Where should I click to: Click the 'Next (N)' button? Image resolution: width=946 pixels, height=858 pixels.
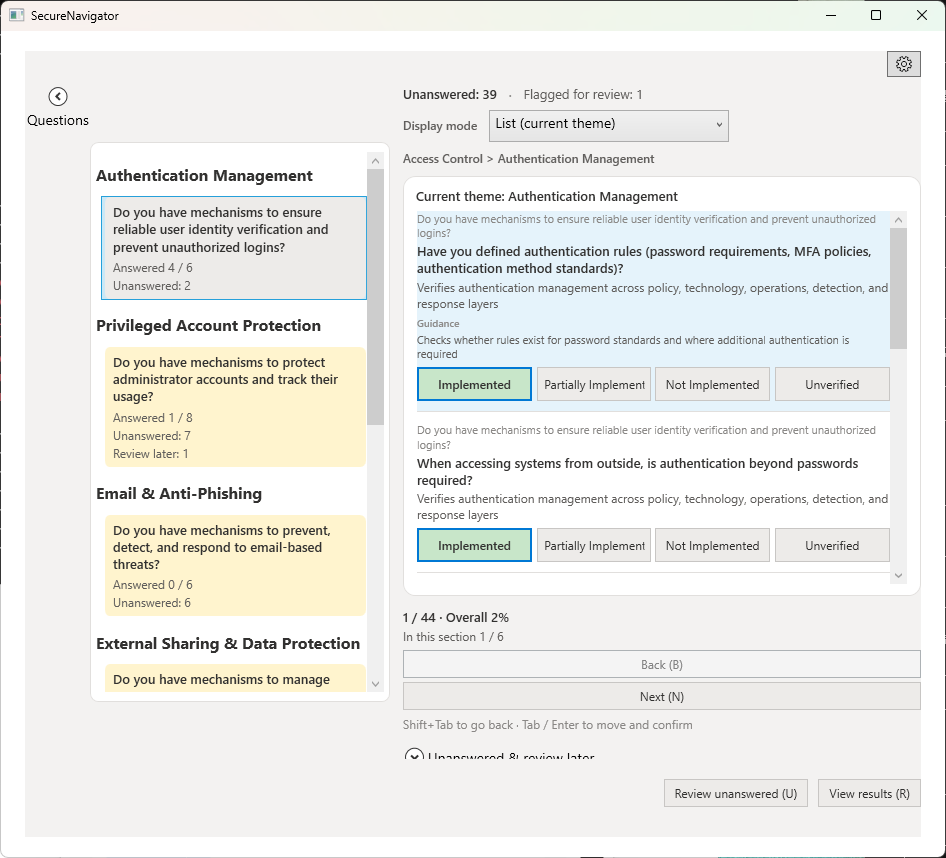pos(661,696)
